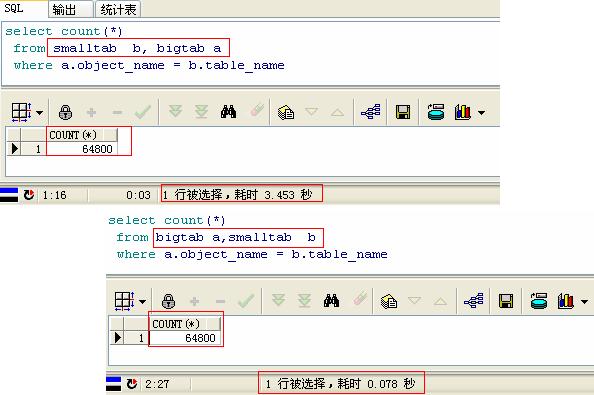This screenshot has width=594, height=395.
Task: Click COUNT(*) column header above 3.453 秒 status
Action: click(x=81, y=135)
